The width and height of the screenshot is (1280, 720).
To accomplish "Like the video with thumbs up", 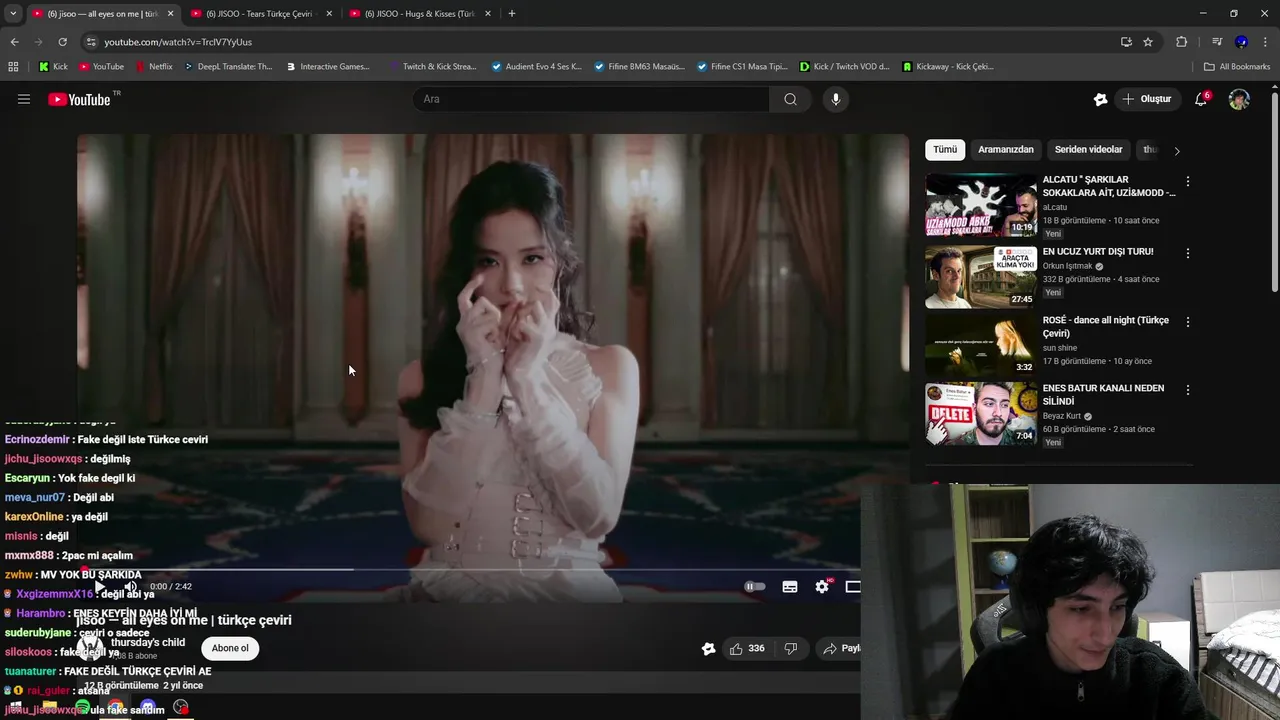I will click(747, 648).
